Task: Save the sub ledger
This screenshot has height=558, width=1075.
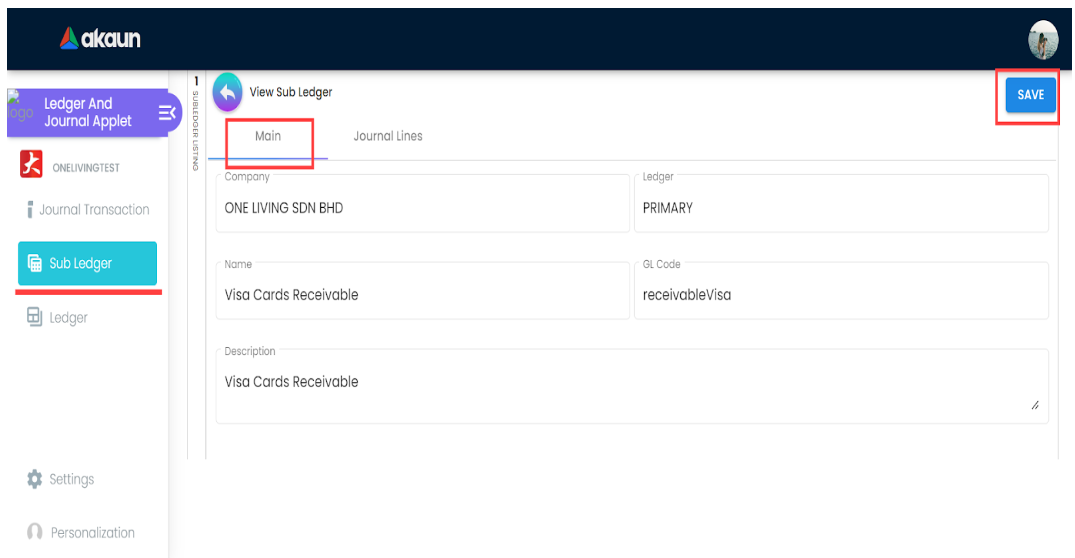Action: [x=1030, y=95]
